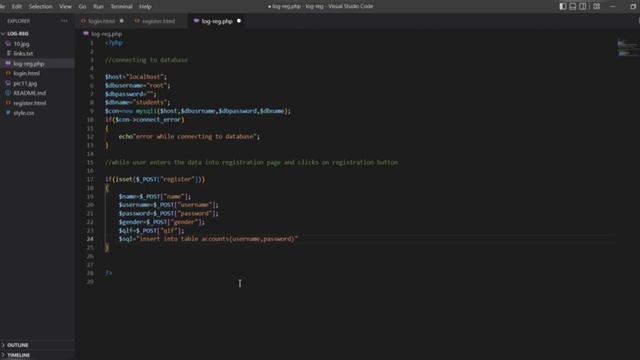This screenshot has width=640, height=360.
Task: Toggle primary side bar layout icon
Action: (563, 6)
